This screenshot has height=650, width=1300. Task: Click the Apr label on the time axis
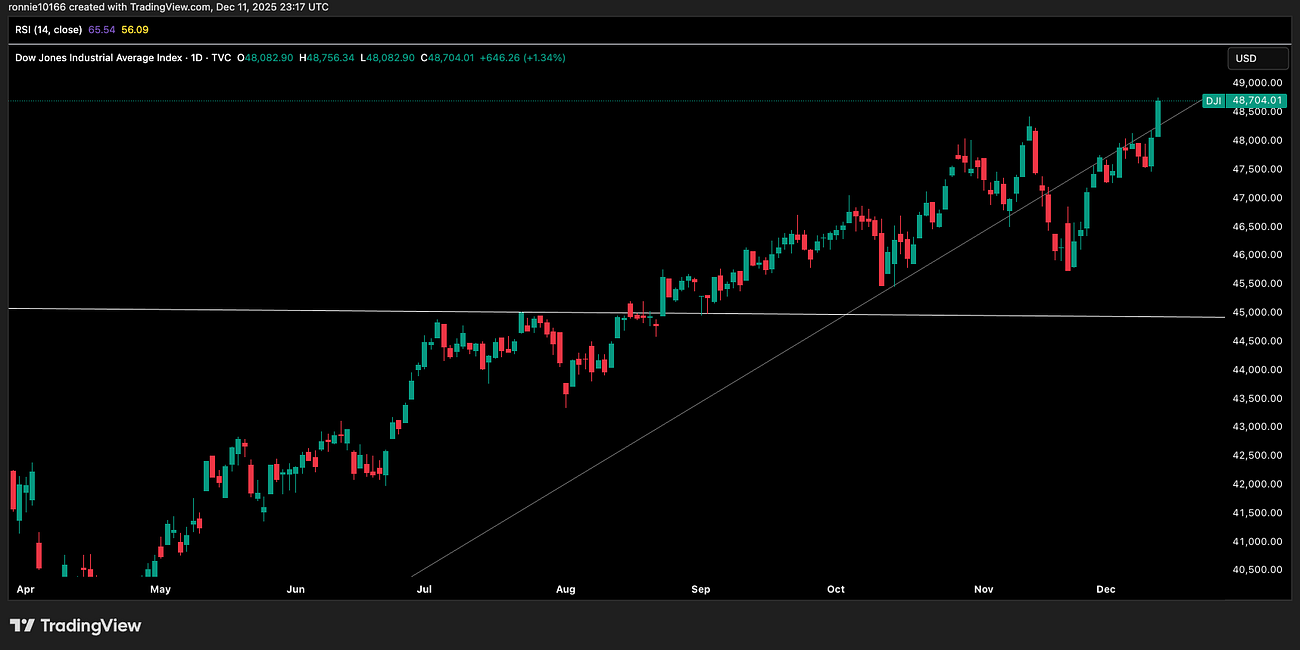25,589
